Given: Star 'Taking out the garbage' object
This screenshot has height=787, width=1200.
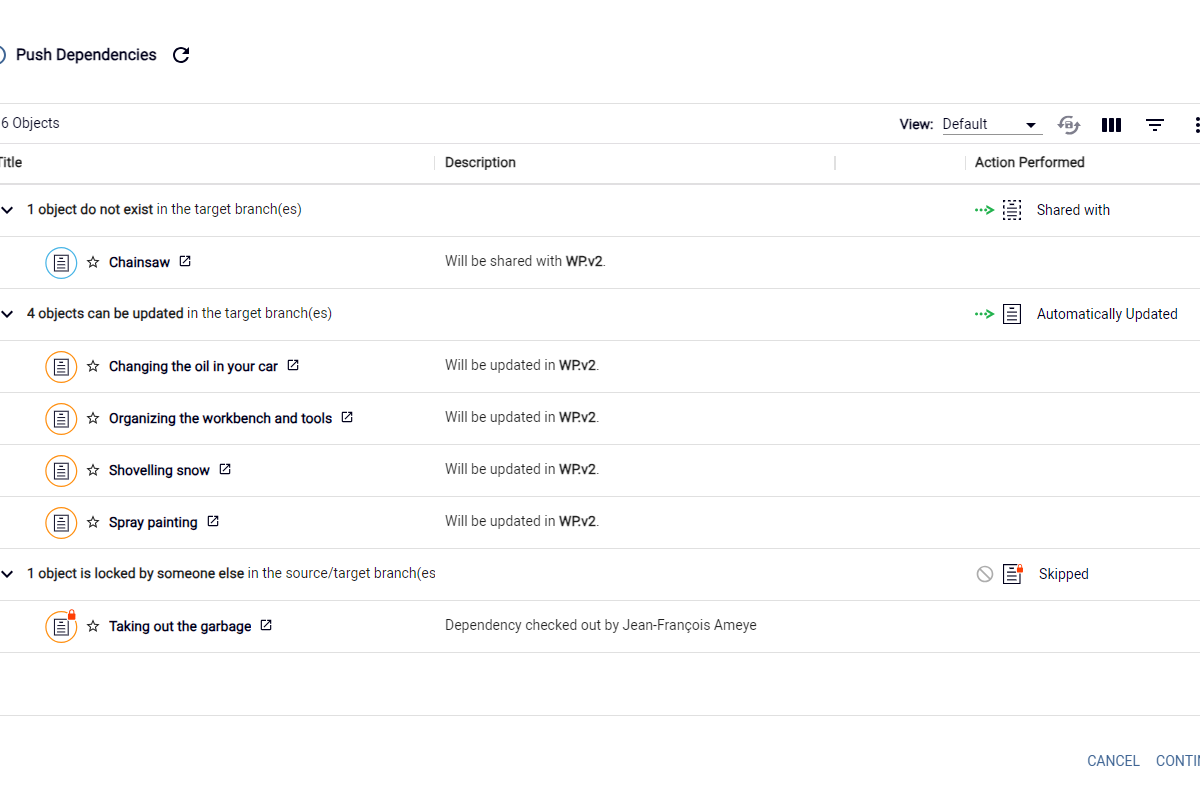Looking at the screenshot, I should click(93, 626).
